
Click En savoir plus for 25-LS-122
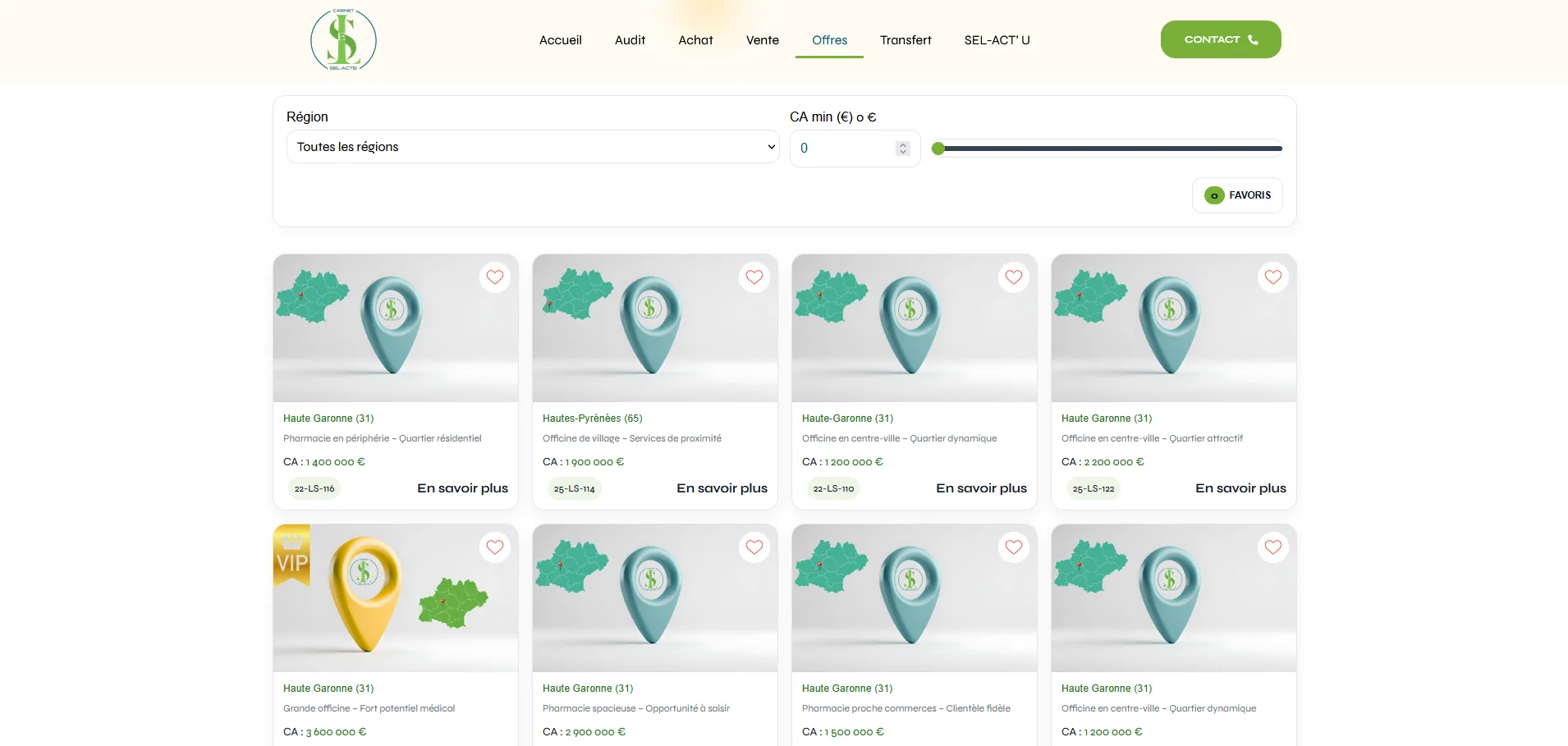click(x=1240, y=488)
